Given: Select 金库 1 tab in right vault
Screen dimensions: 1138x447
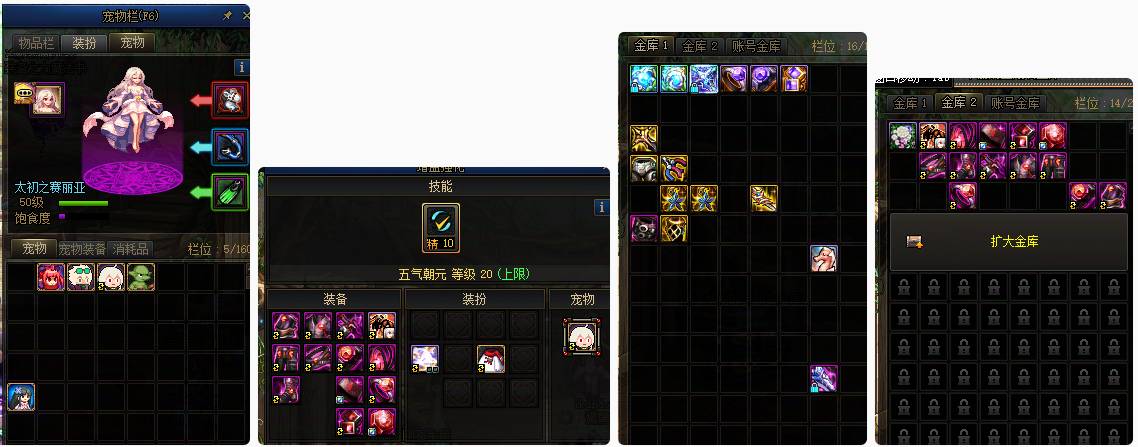Looking at the screenshot, I should click(x=910, y=103).
